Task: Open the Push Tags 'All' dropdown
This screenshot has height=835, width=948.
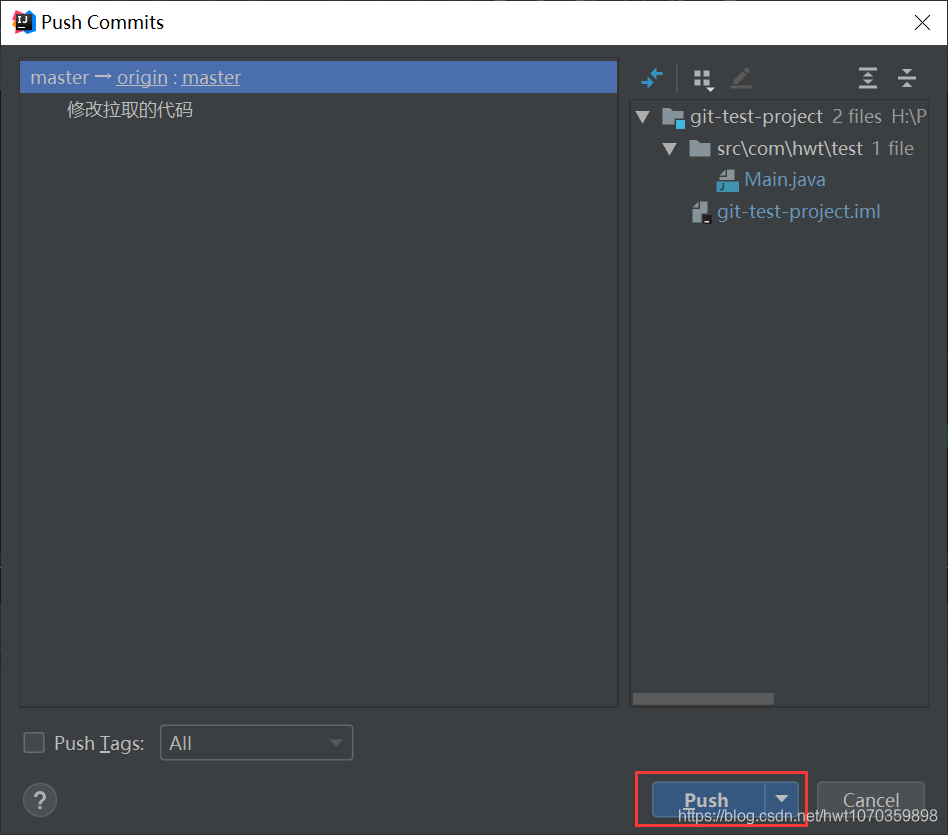Action: 256,742
